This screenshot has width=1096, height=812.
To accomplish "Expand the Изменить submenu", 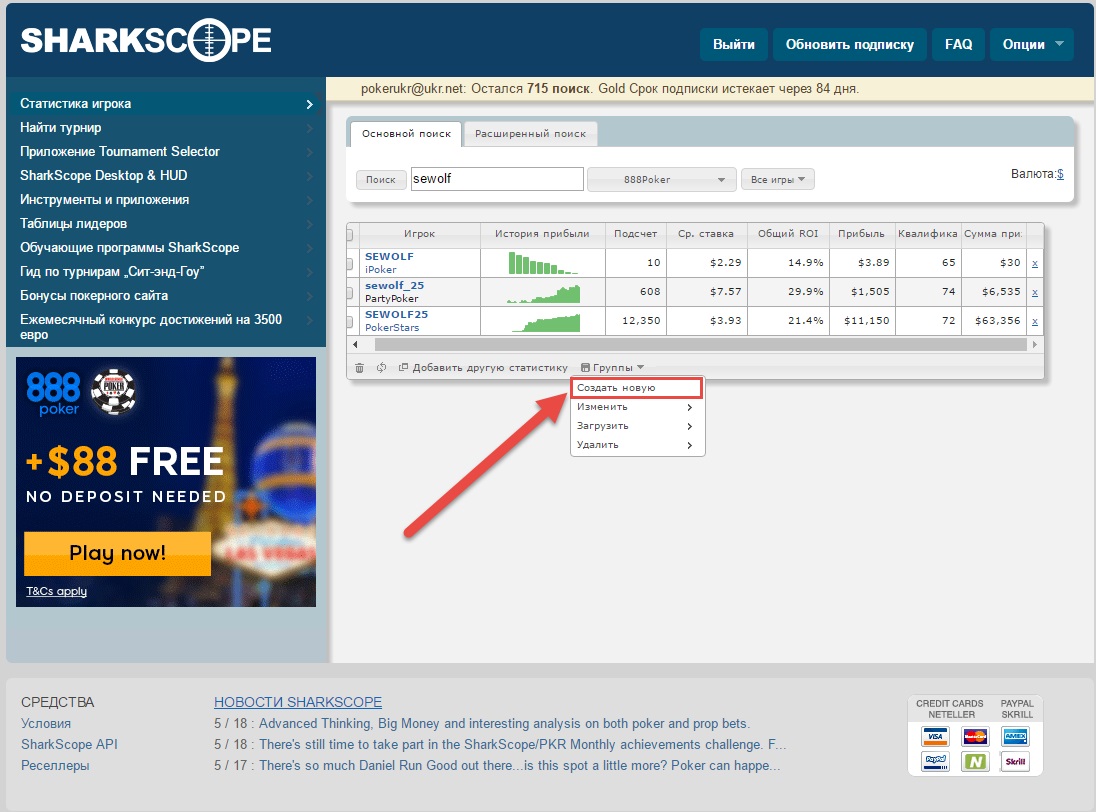I will point(636,407).
